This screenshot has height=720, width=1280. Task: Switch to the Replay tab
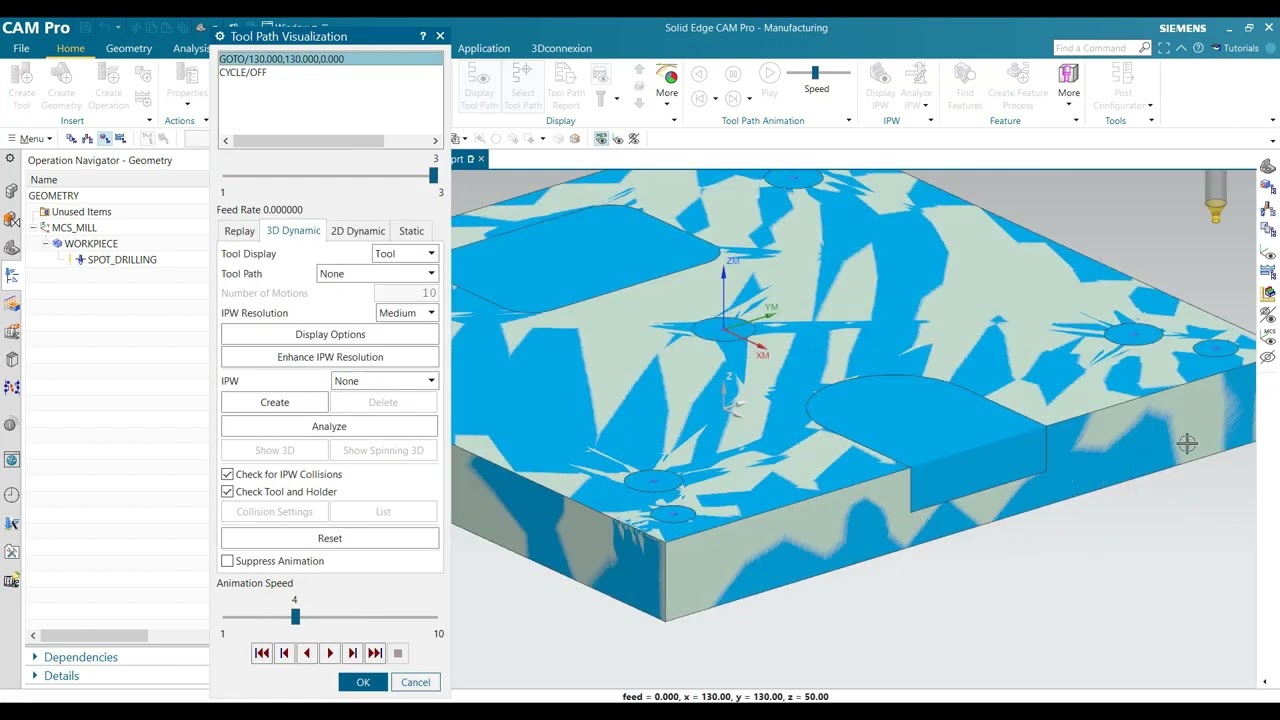(240, 231)
